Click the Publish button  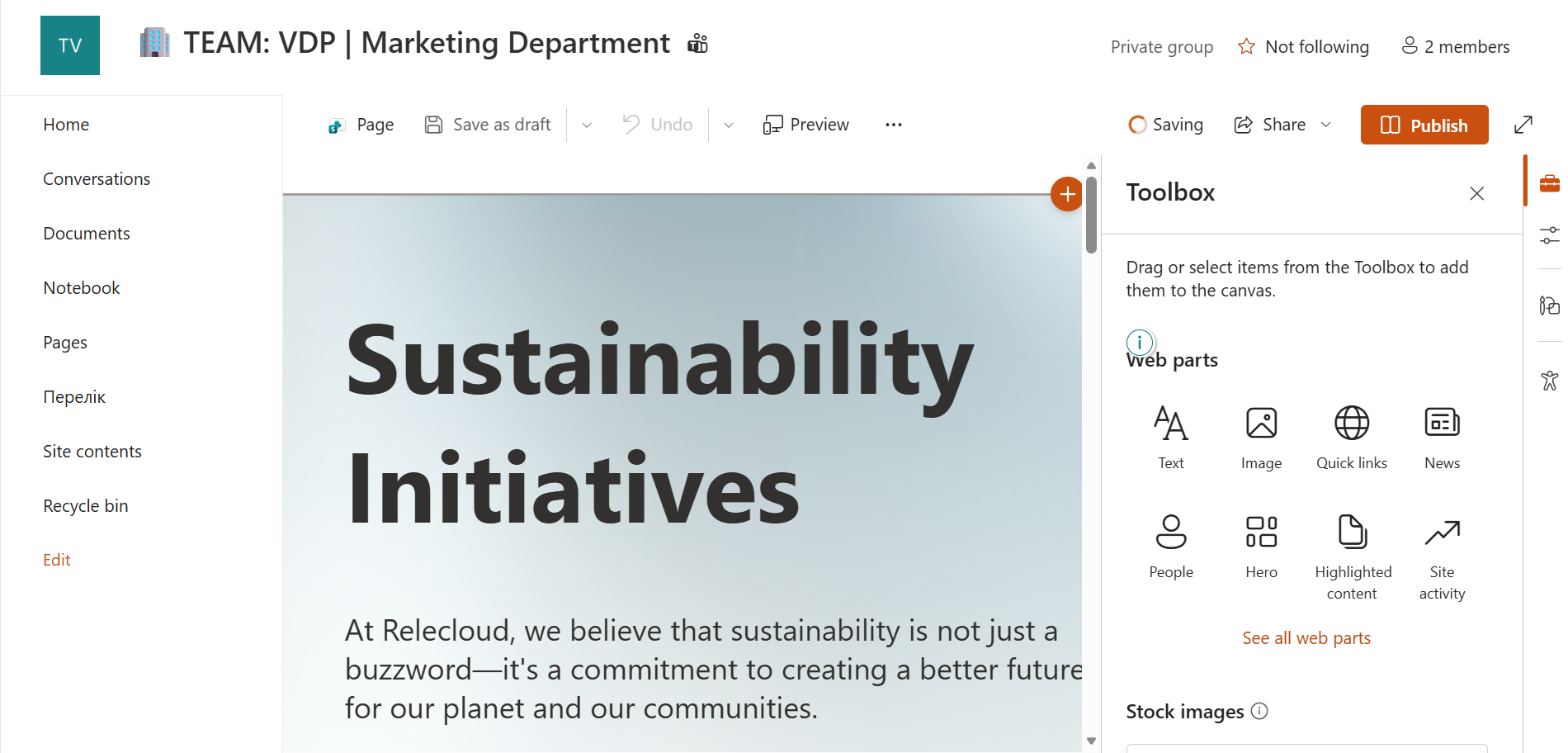(1424, 125)
